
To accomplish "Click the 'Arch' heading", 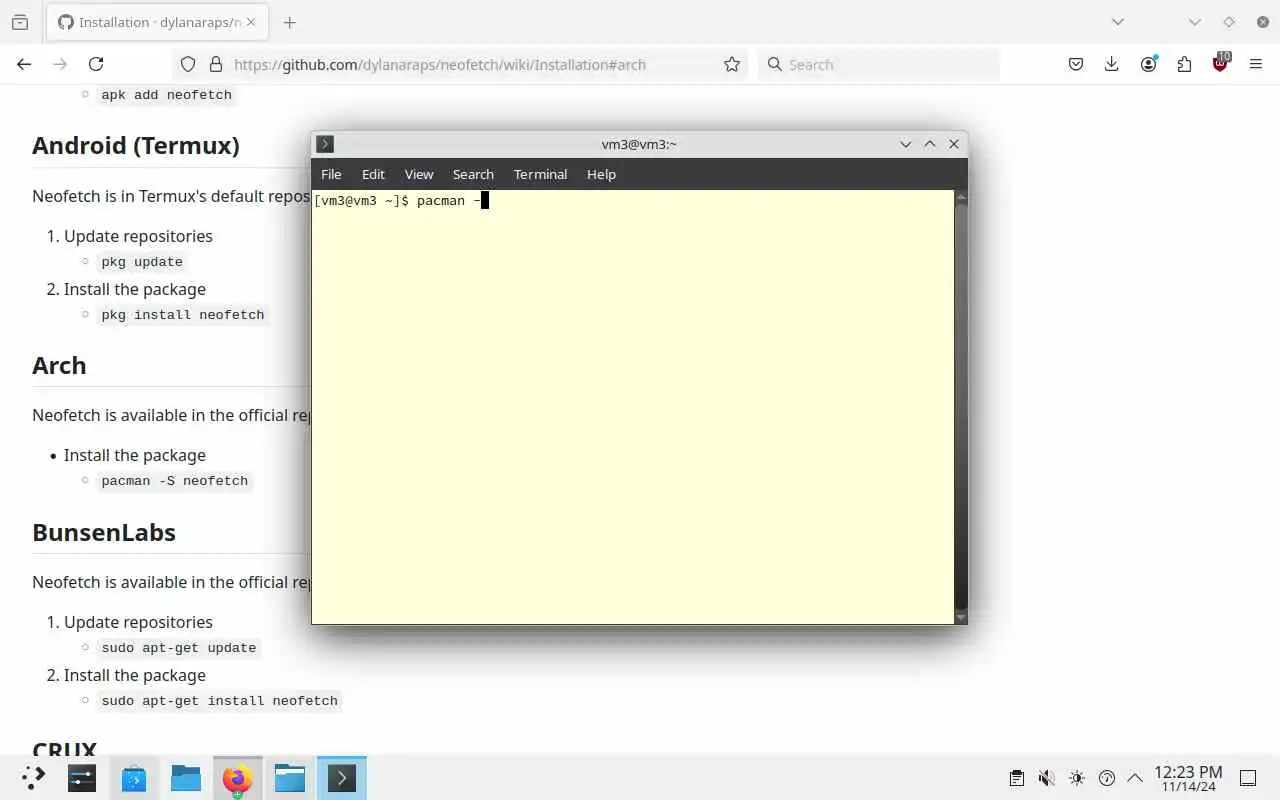I will pyautogui.click(x=59, y=365).
